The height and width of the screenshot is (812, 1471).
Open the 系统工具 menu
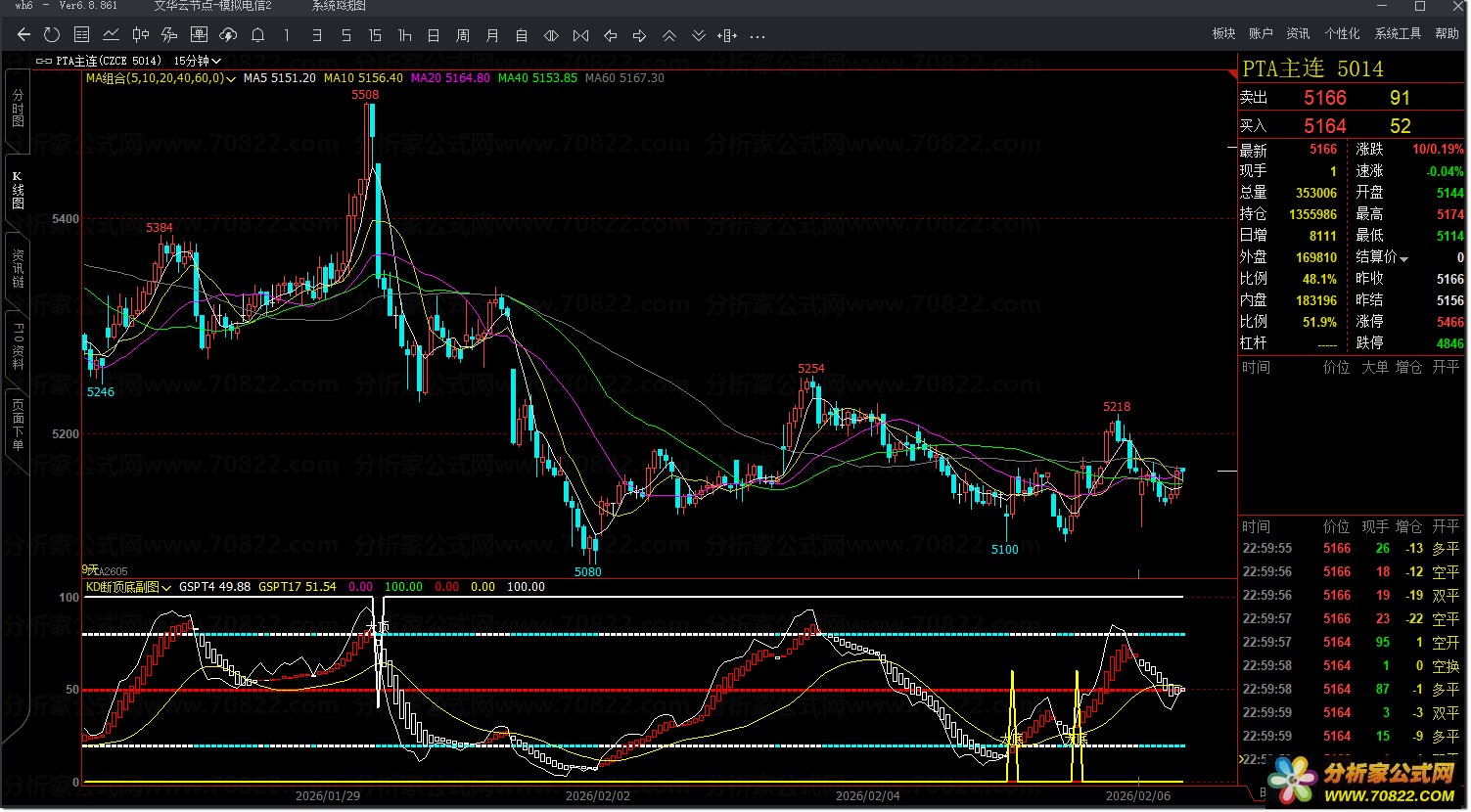coord(1398,33)
